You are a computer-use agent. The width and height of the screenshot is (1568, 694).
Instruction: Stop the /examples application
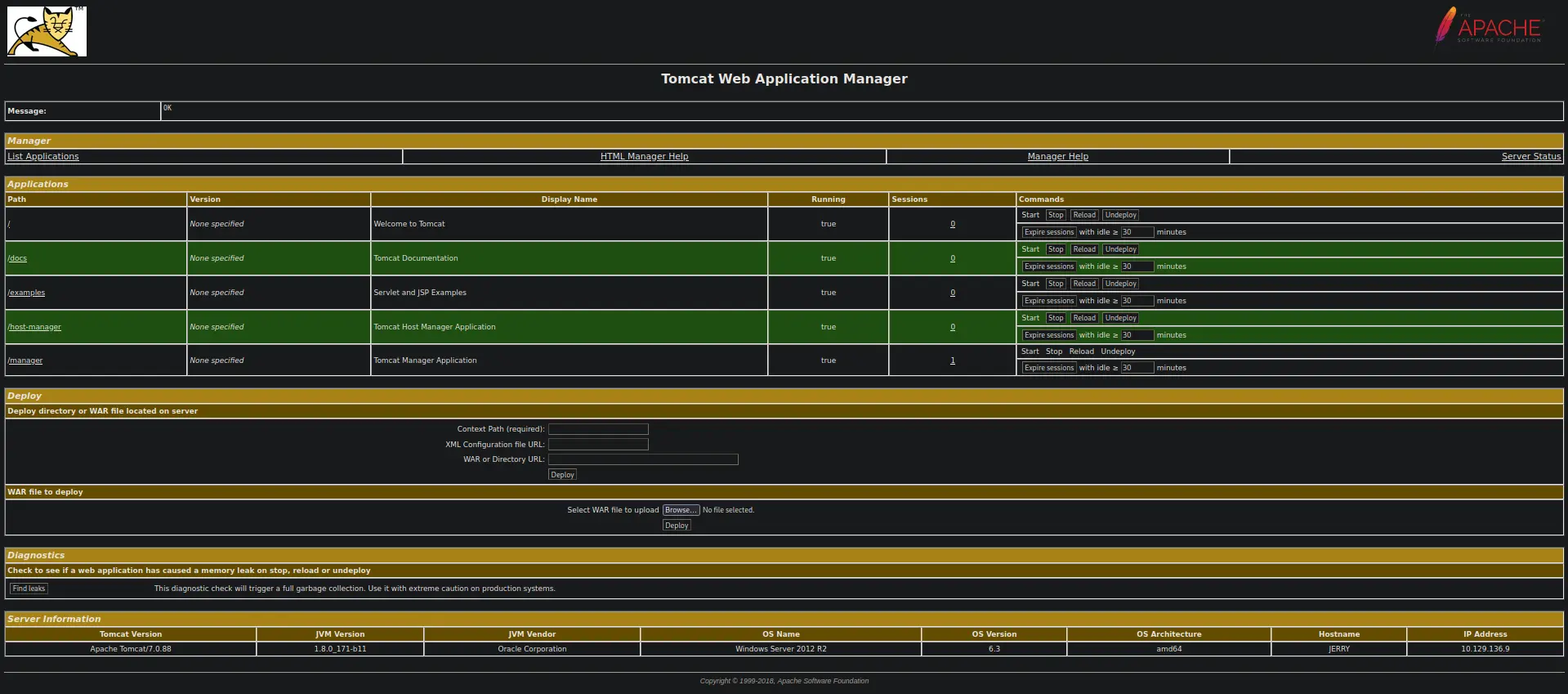tap(1056, 284)
